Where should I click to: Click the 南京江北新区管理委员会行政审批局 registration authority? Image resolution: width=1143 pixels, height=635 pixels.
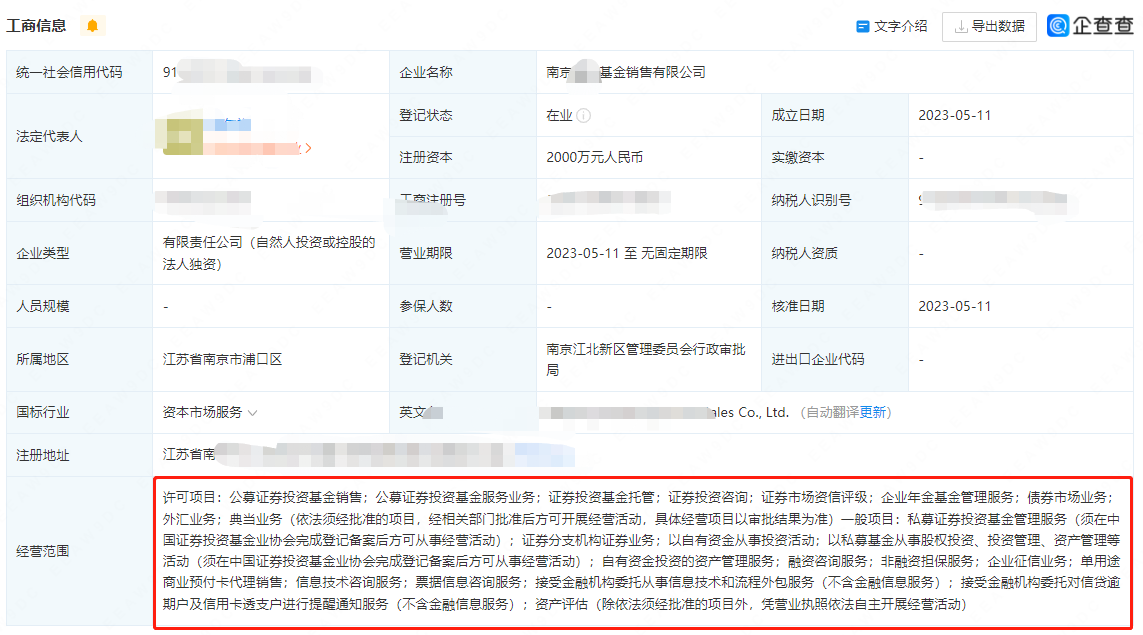point(645,359)
